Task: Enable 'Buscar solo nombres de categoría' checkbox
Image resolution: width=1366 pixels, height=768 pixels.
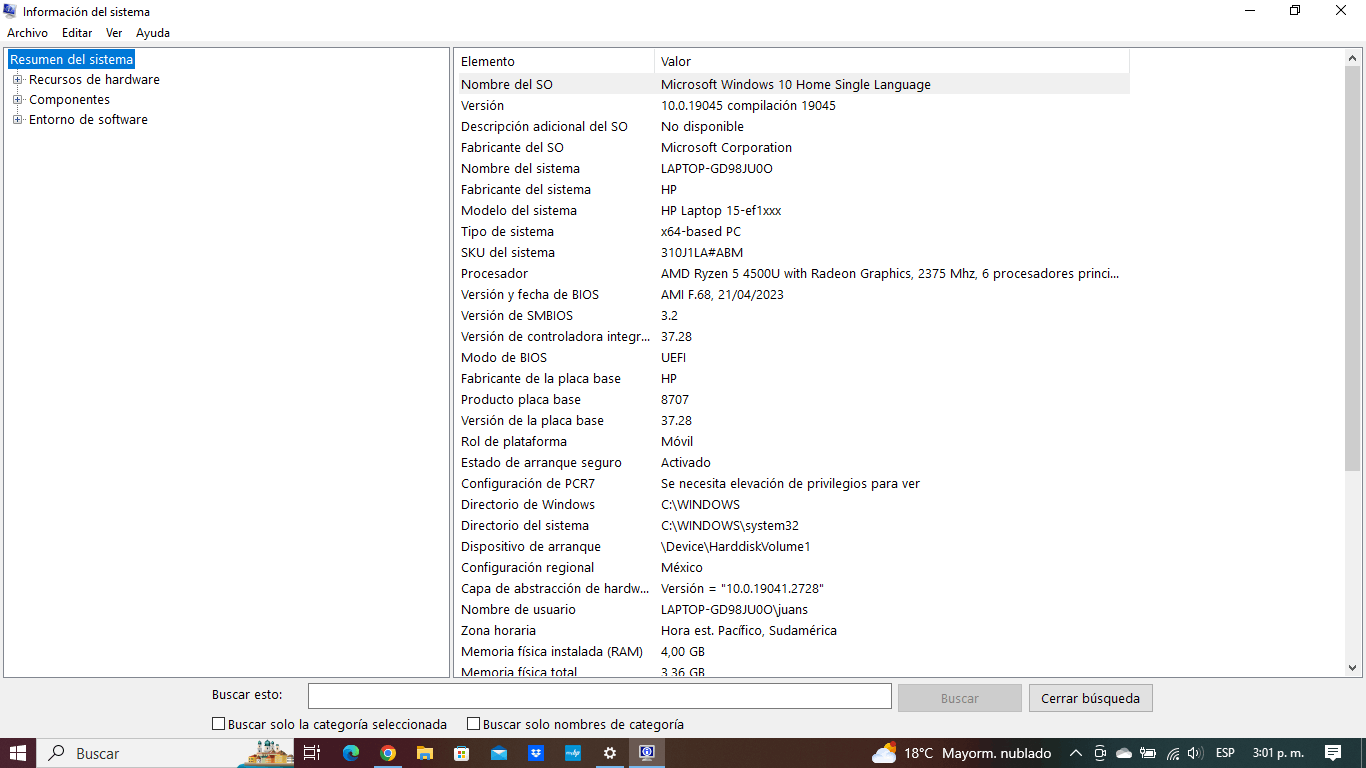Action: [x=474, y=724]
